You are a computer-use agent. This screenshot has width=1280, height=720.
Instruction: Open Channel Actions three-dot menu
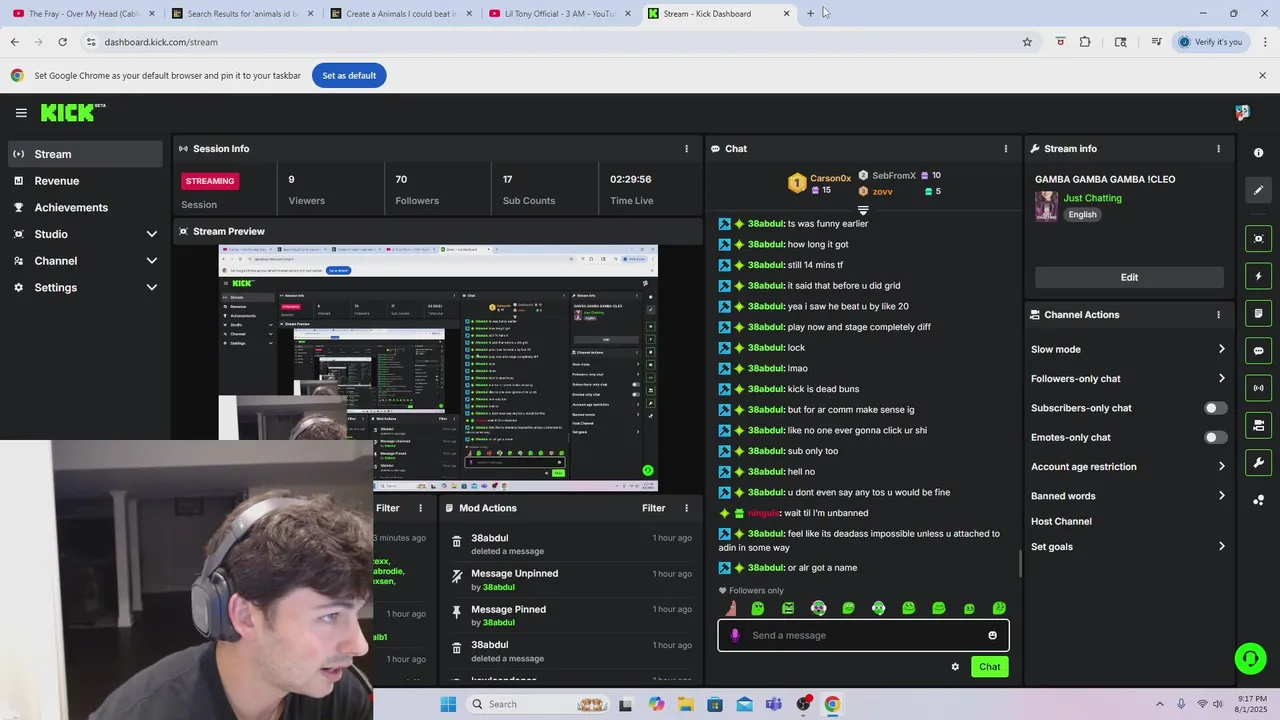1218,315
